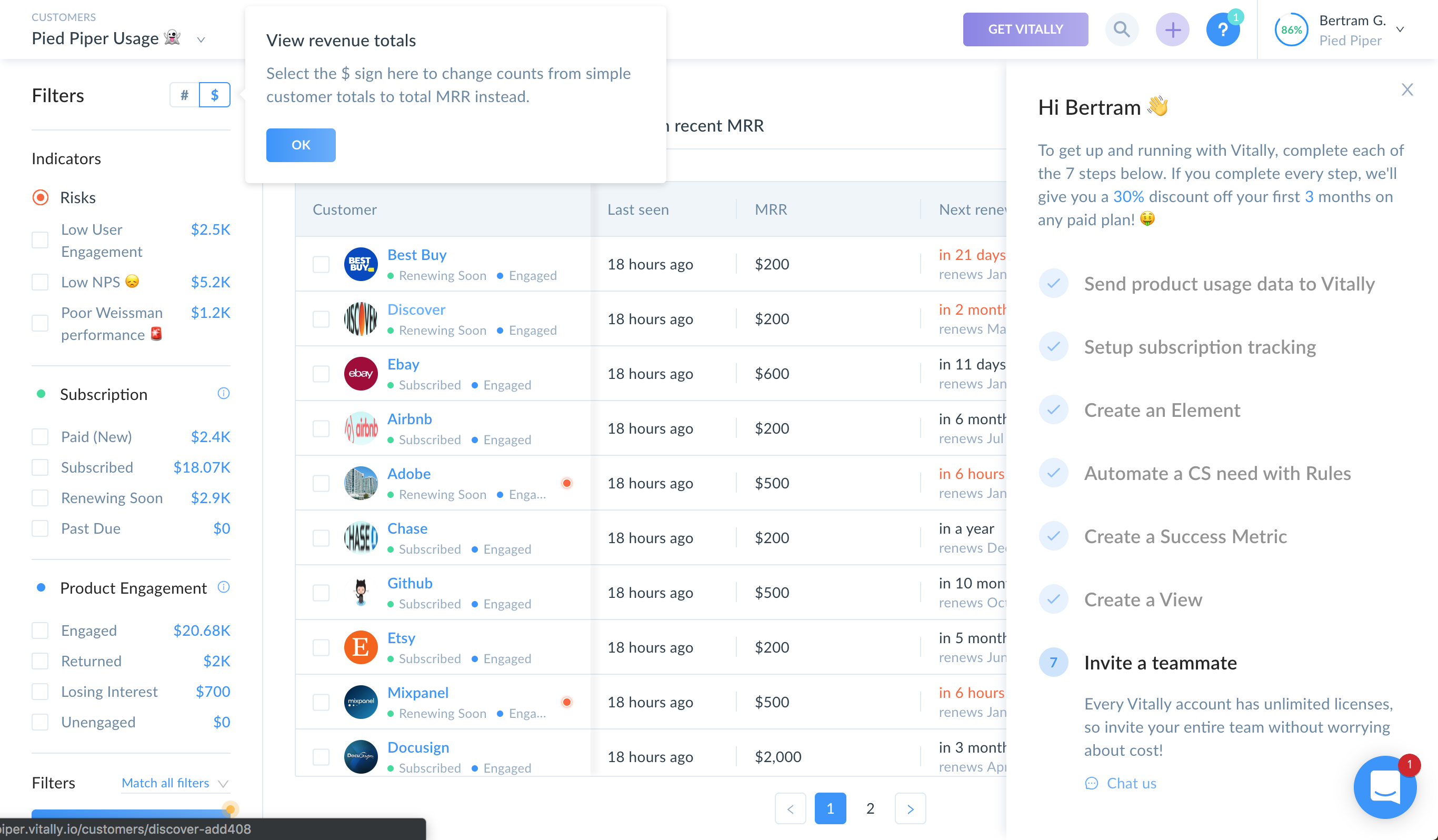The height and width of the screenshot is (840, 1438).
Task: Click the Best Buy customer logo
Action: pos(361,264)
